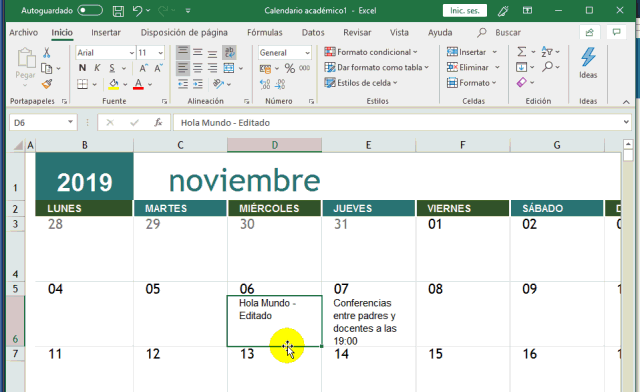Align text to top
Viewport: 640px width, 392px height.
coord(183,52)
